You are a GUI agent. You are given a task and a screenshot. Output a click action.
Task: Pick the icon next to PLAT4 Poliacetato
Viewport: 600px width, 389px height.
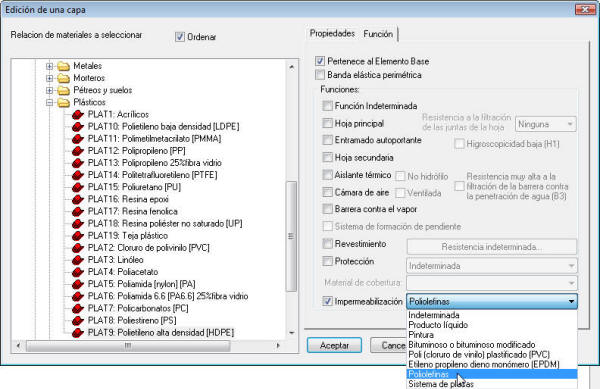click(78, 272)
